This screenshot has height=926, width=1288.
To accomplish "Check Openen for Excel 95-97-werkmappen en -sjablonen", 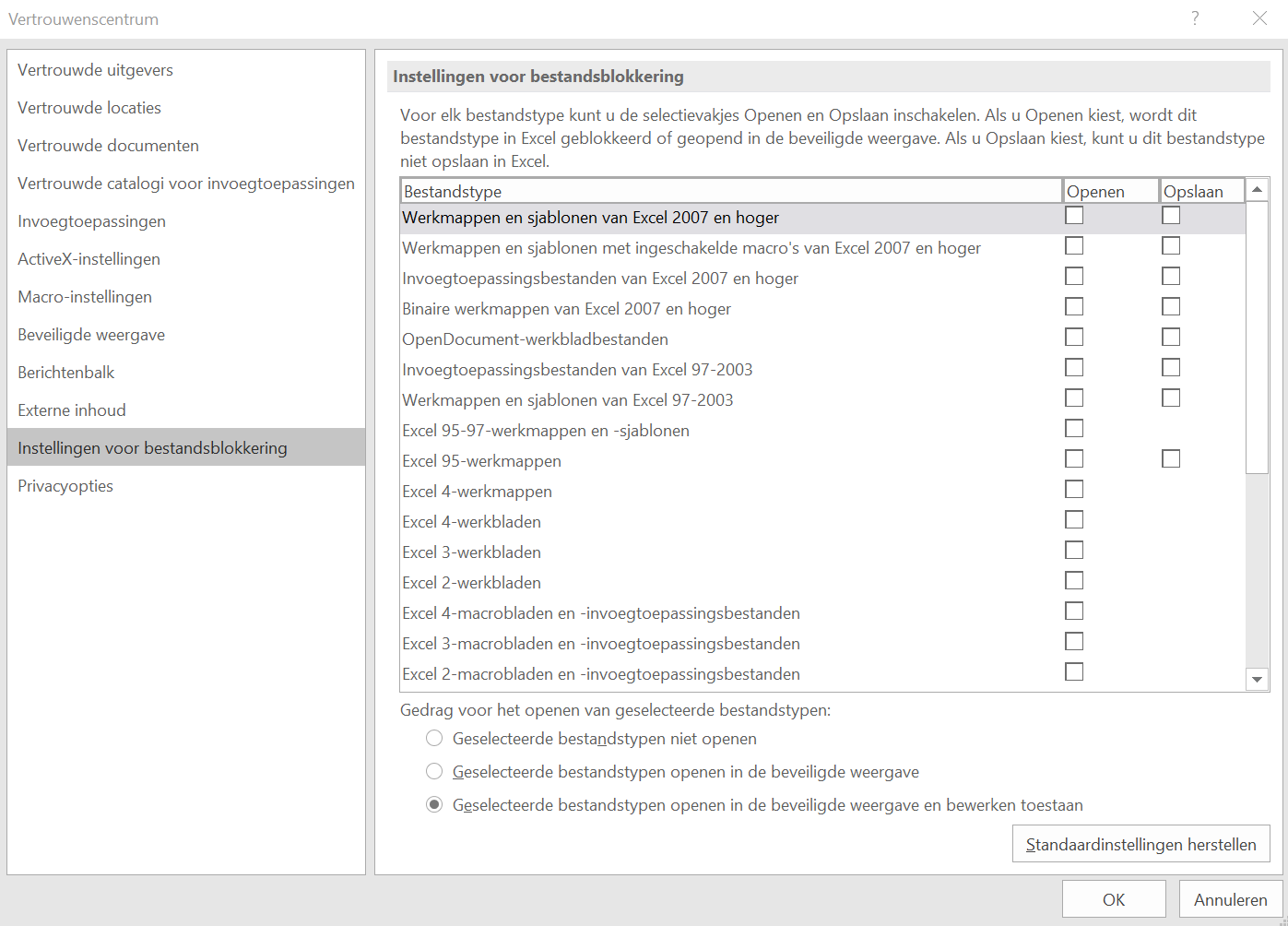I will [x=1074, y=429].
